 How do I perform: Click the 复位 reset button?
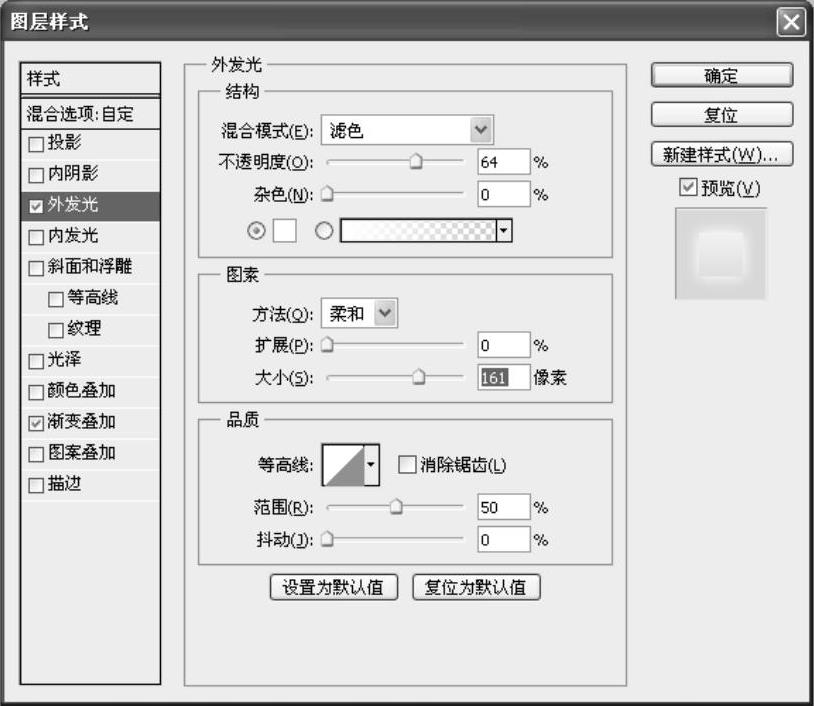pyautogui.click(x=722, y=115)
